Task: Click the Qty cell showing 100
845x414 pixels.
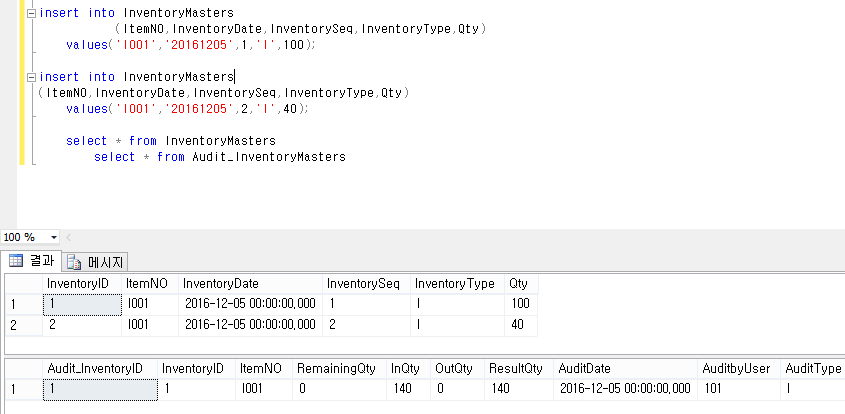Action: pos(519,303)
